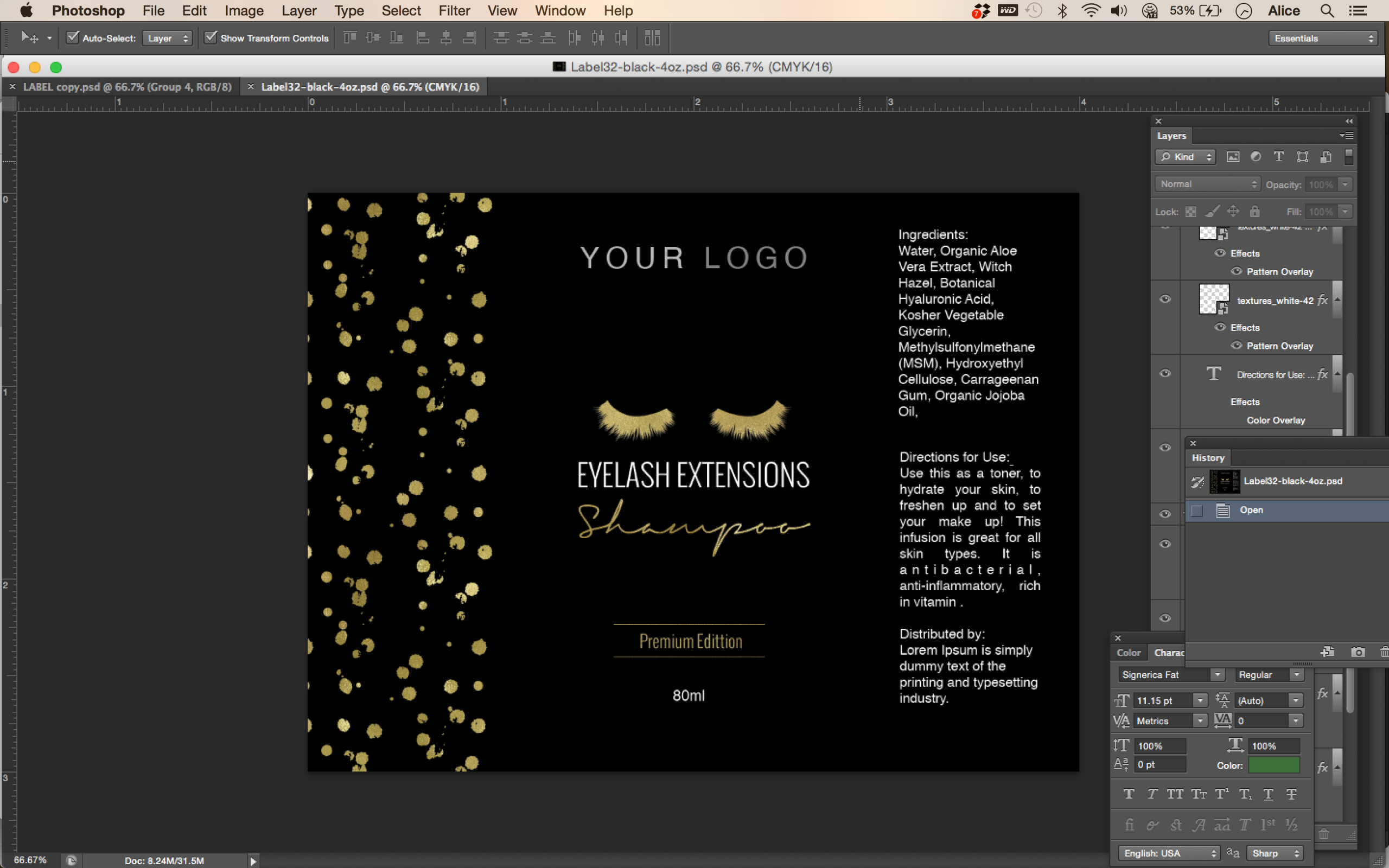Click the smart object filter icon
The width and height of the screenshot is (1389, 868).
tap(1326, 157)
